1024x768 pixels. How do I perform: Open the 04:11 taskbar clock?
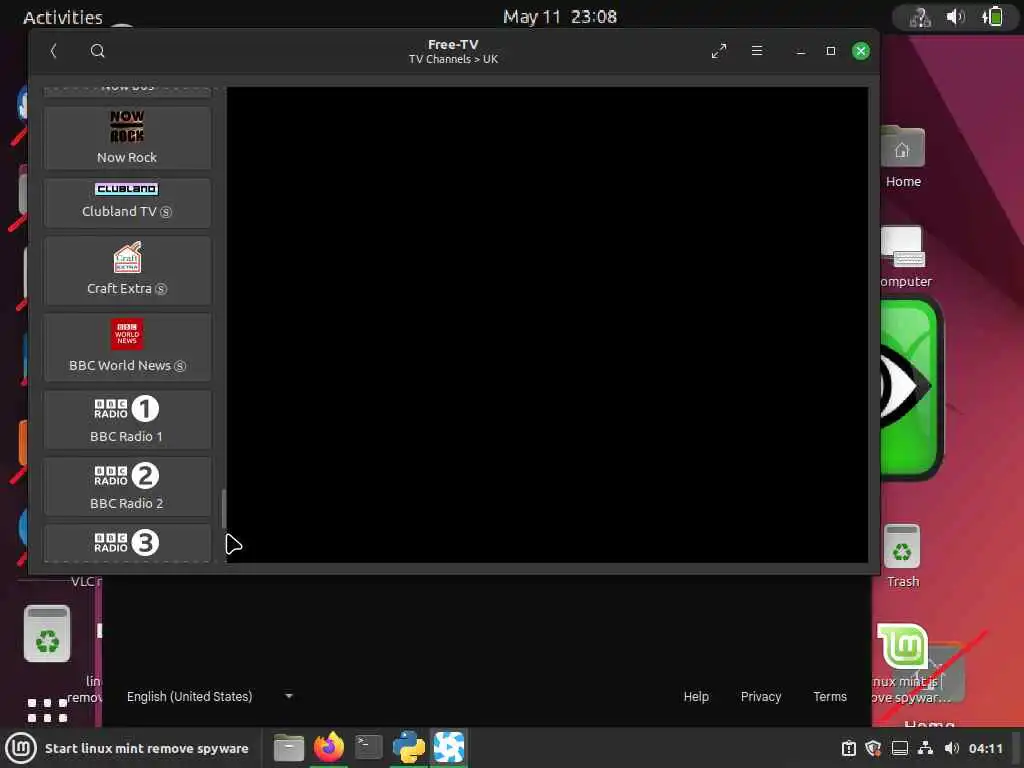(985, 748)
